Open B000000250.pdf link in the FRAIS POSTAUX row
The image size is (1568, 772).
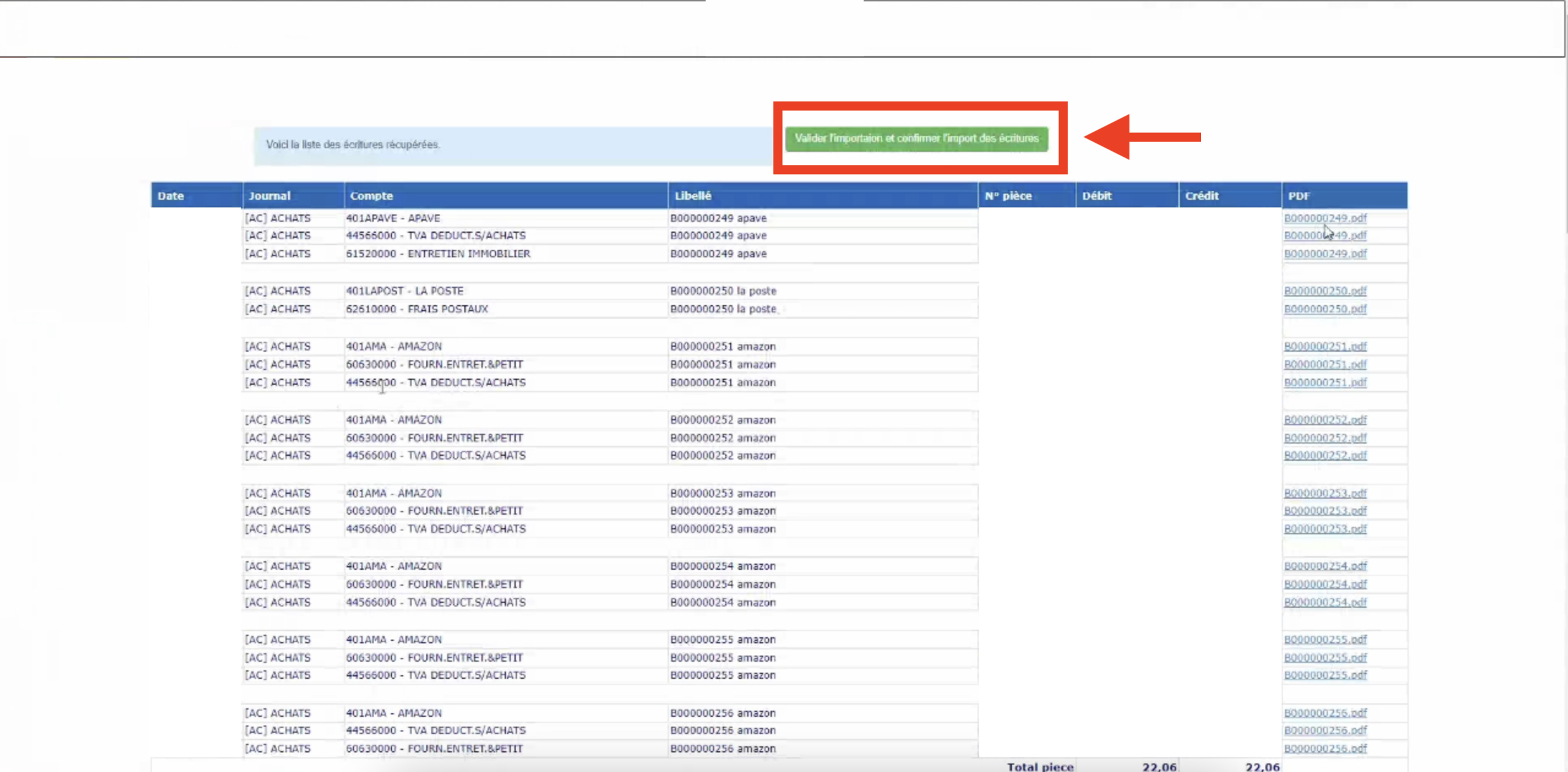pos(1325,309)
